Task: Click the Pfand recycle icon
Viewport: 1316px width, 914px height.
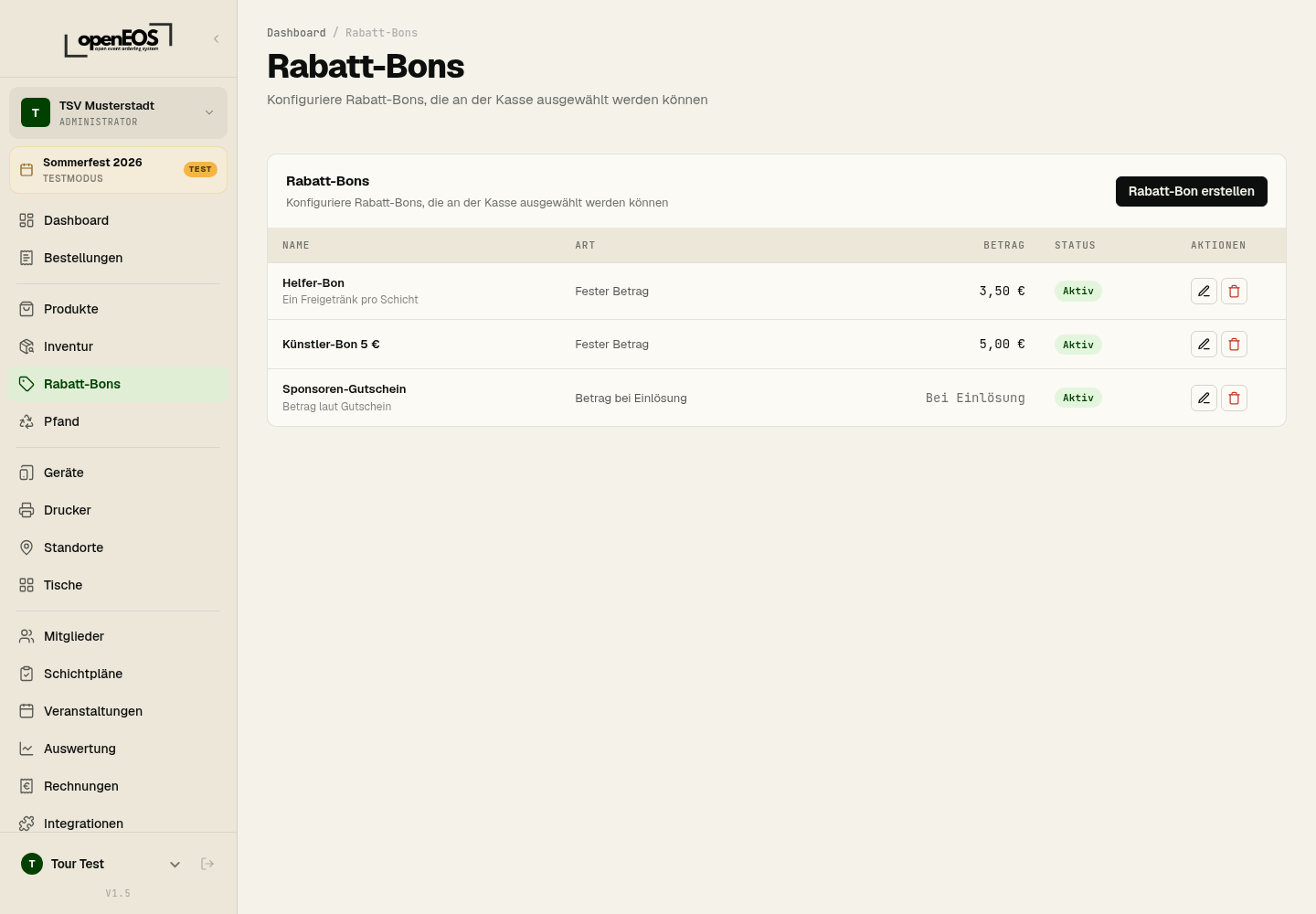Action: tap(27, 421)
